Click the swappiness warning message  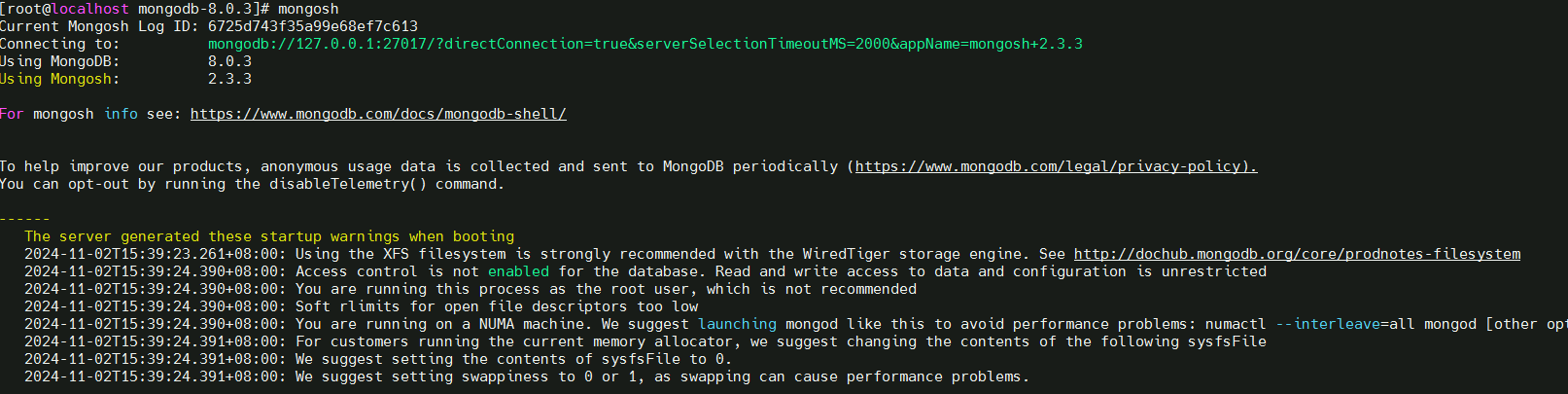point(662,376)
